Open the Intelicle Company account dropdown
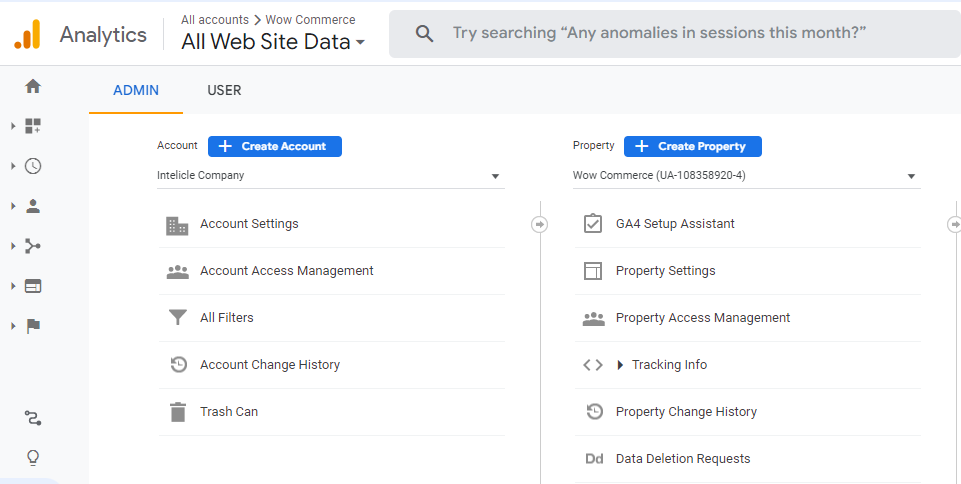This screenshot has height=484, width=961. click(x=330, y=176)
